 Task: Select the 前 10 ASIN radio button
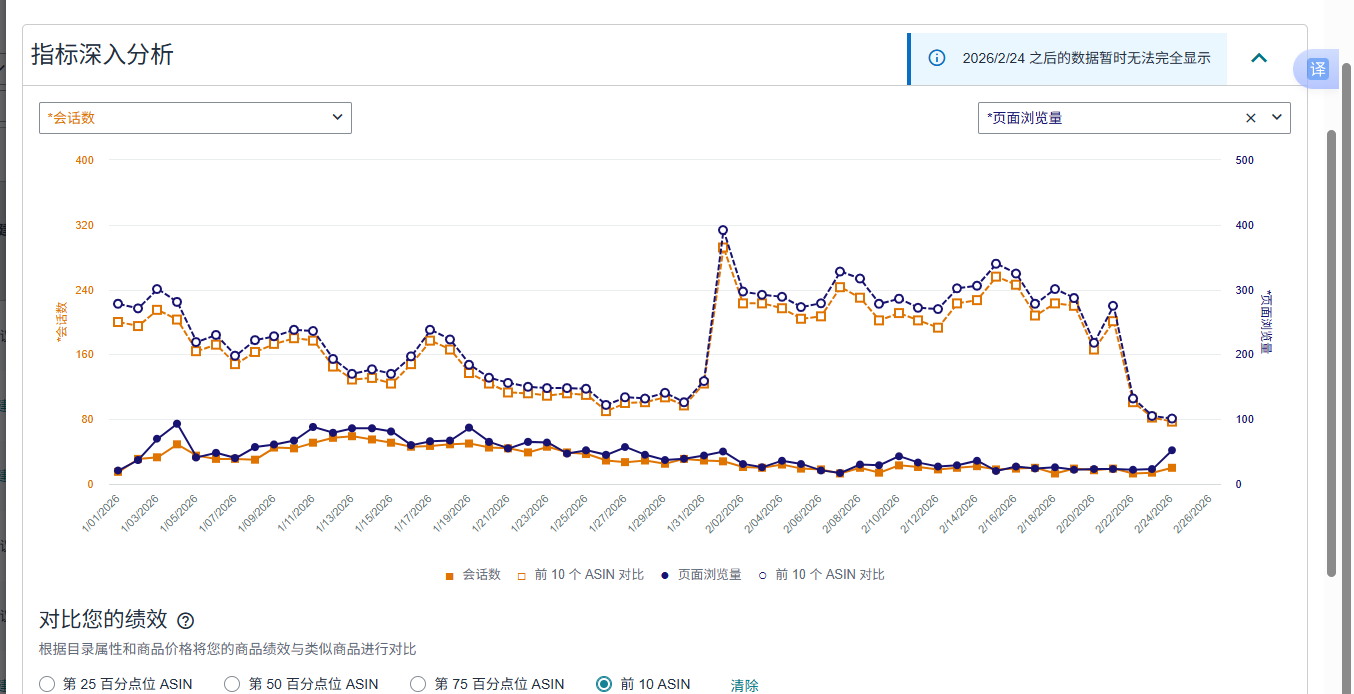pyautogui.click(x=604, y=684)
